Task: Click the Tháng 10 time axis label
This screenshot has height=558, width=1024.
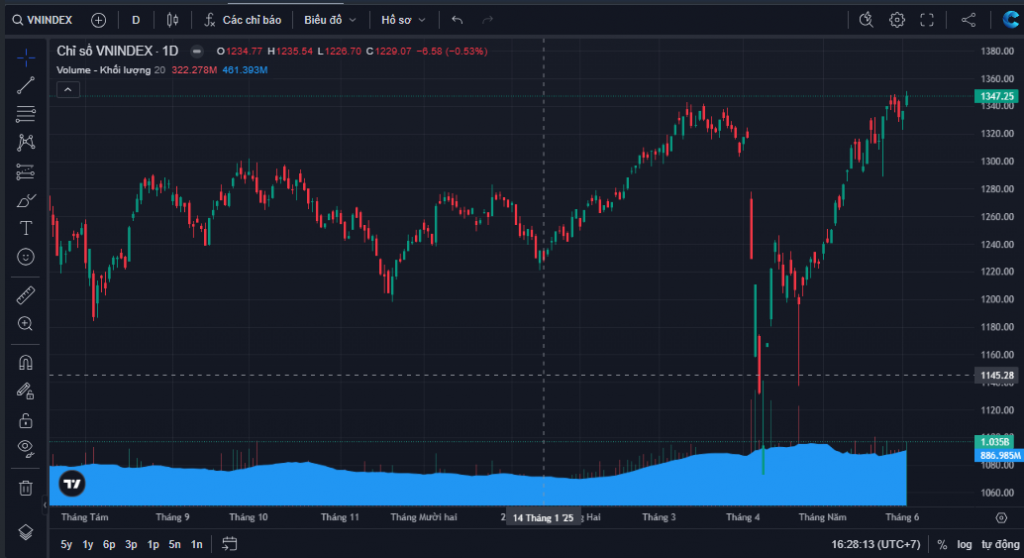Action: click(248, 517)
